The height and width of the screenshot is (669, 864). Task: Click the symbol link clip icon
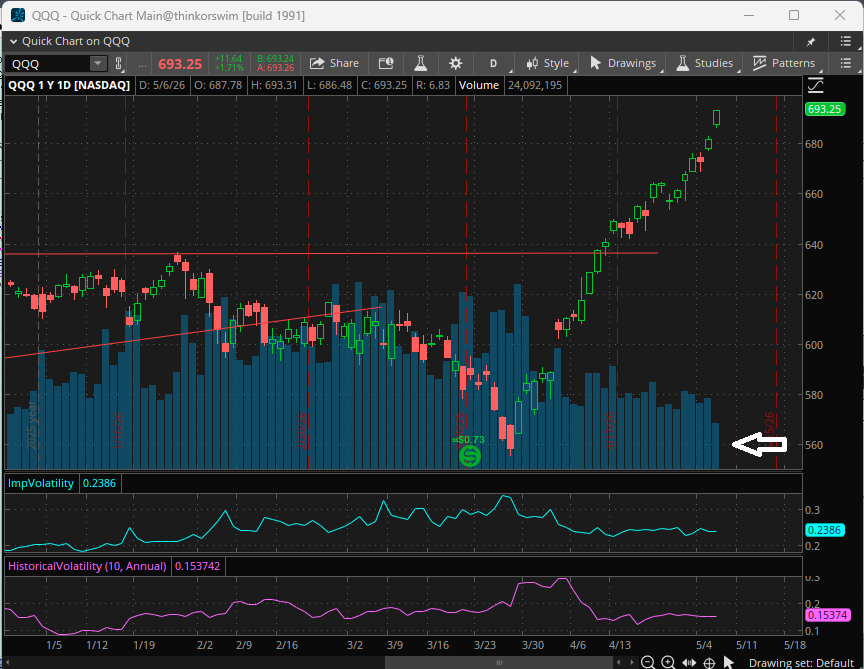[x=118, y=63]
